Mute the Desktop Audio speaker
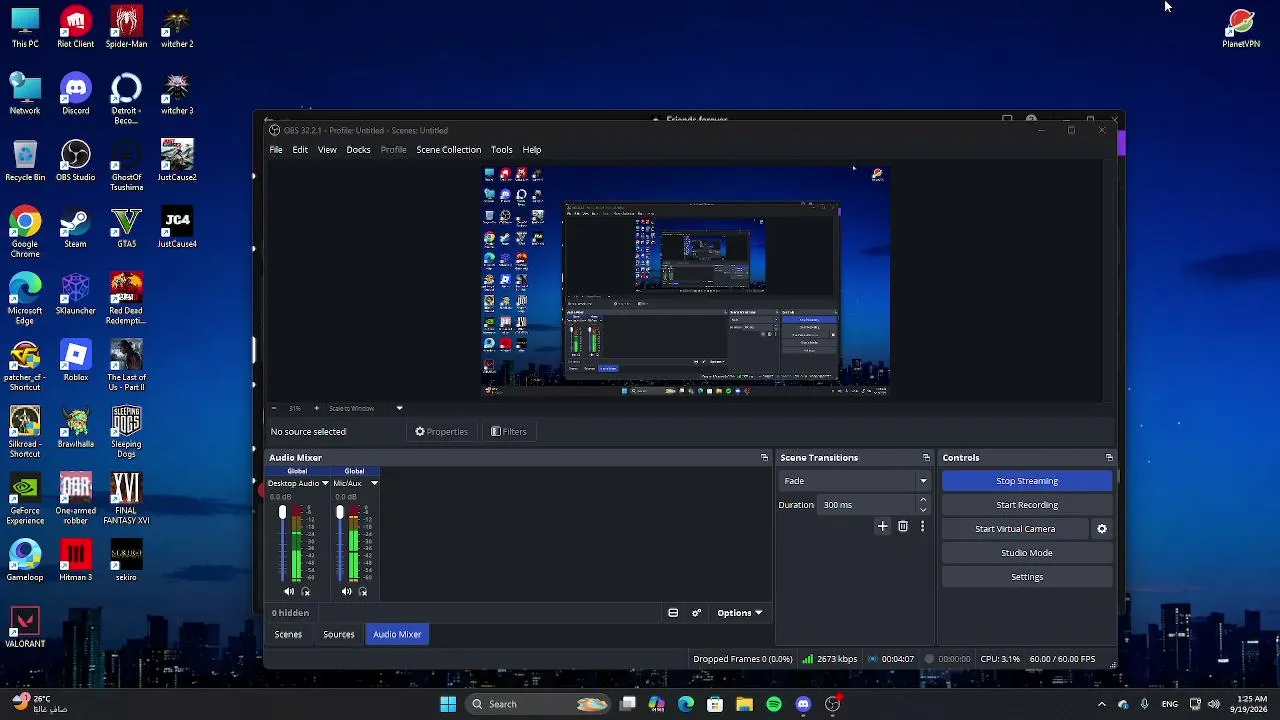Screen dimensions: 1280x720 pyautogui.click(x=289, y=592)
